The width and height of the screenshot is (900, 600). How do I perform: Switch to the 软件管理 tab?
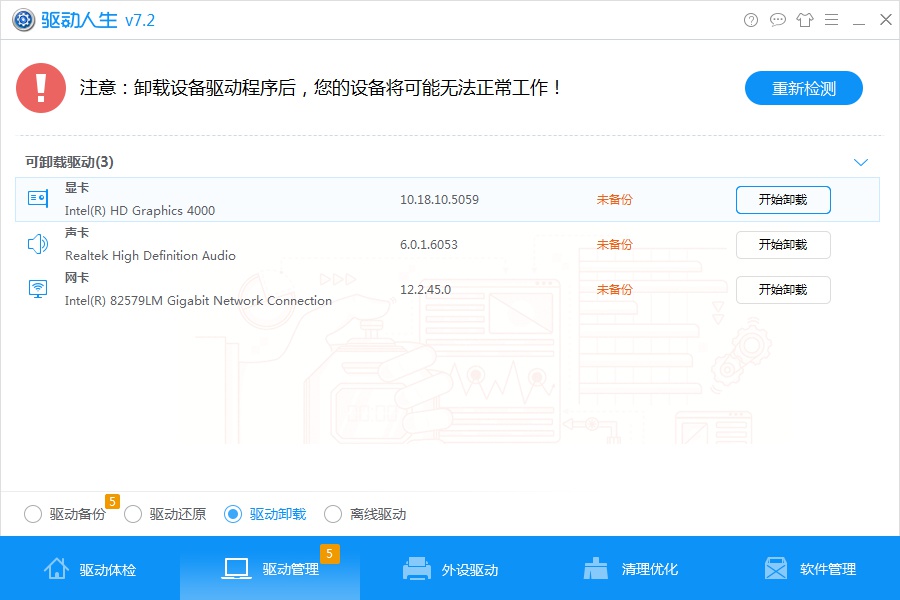(x=812, y=568)
